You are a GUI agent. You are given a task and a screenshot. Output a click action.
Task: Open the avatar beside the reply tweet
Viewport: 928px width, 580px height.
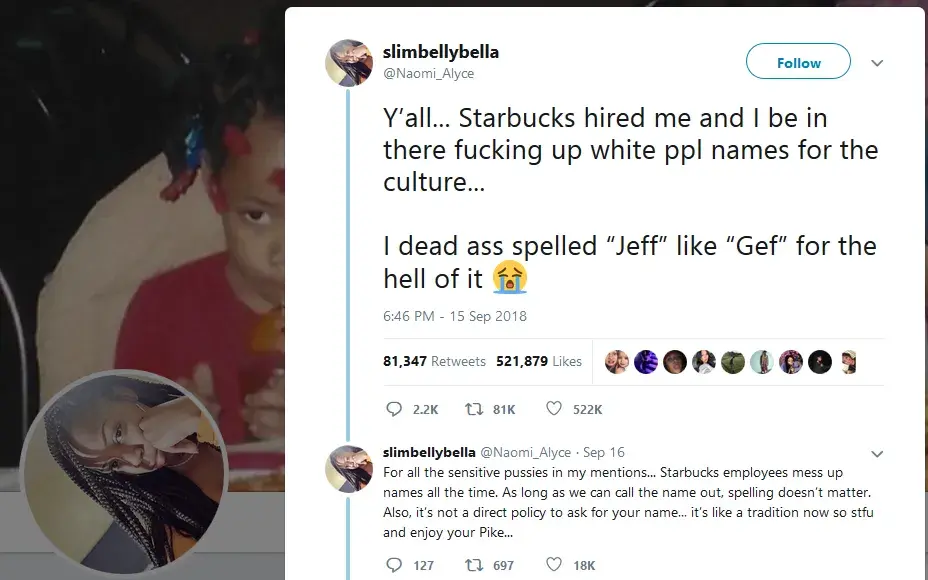(x=349, y=469)
